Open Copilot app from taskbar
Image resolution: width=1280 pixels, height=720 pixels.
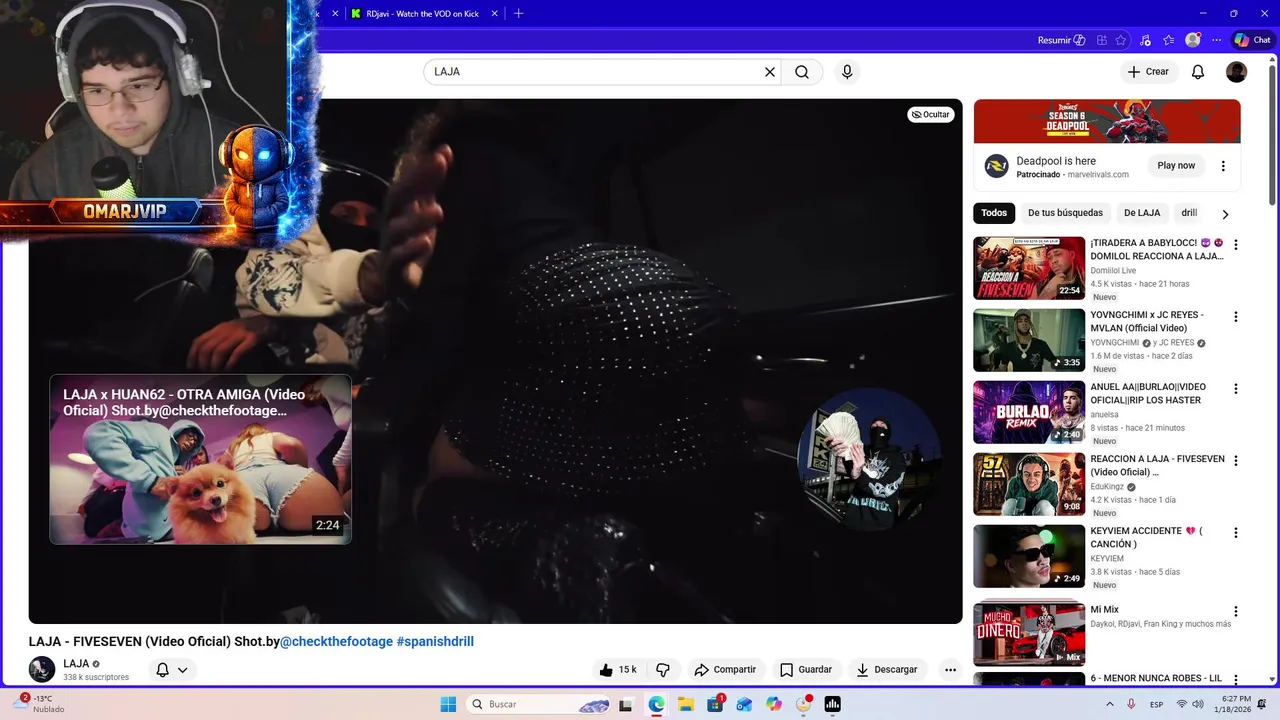pos(774,704)
